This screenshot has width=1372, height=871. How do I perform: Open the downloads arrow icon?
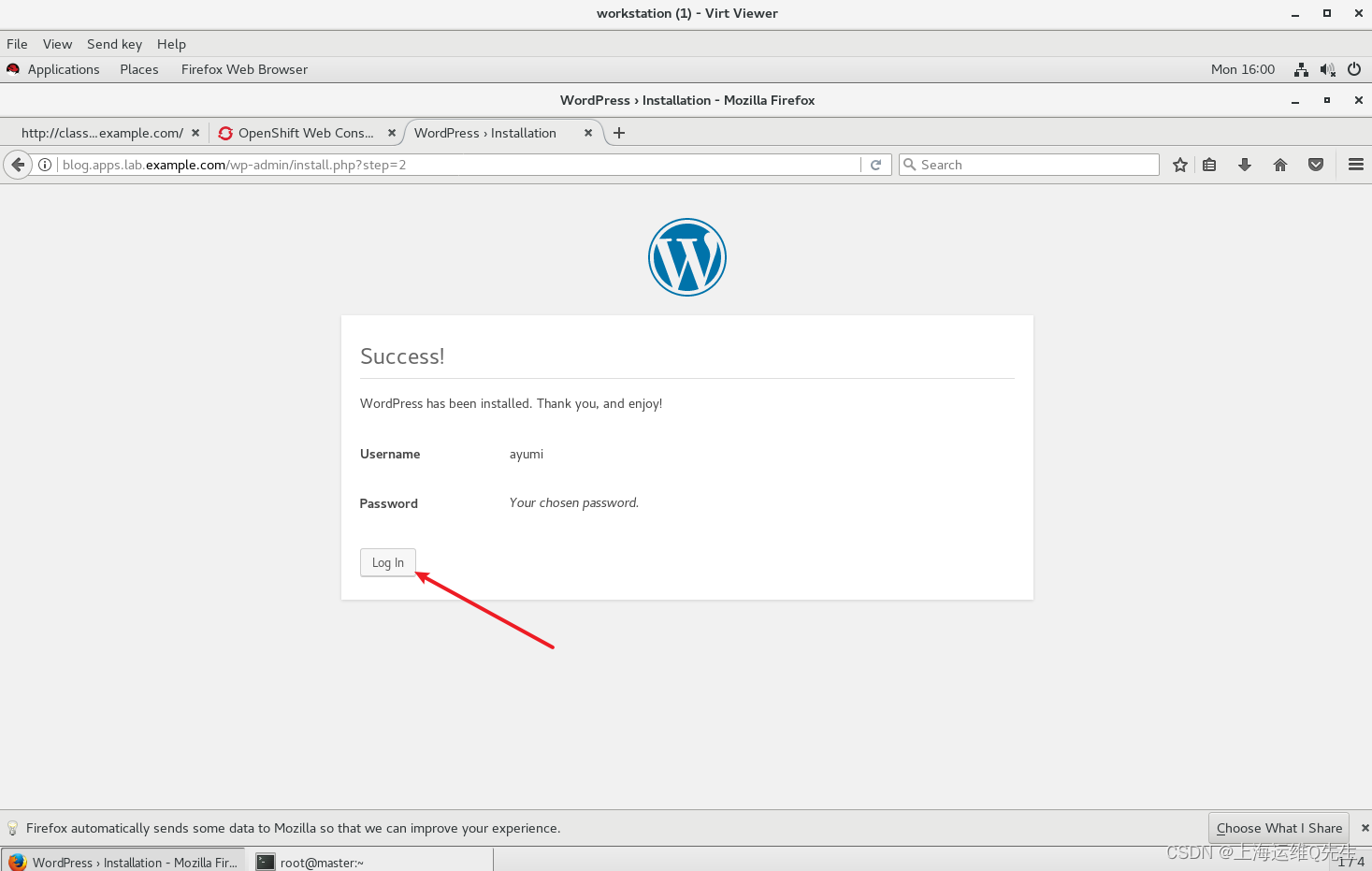coord(1245,165)
